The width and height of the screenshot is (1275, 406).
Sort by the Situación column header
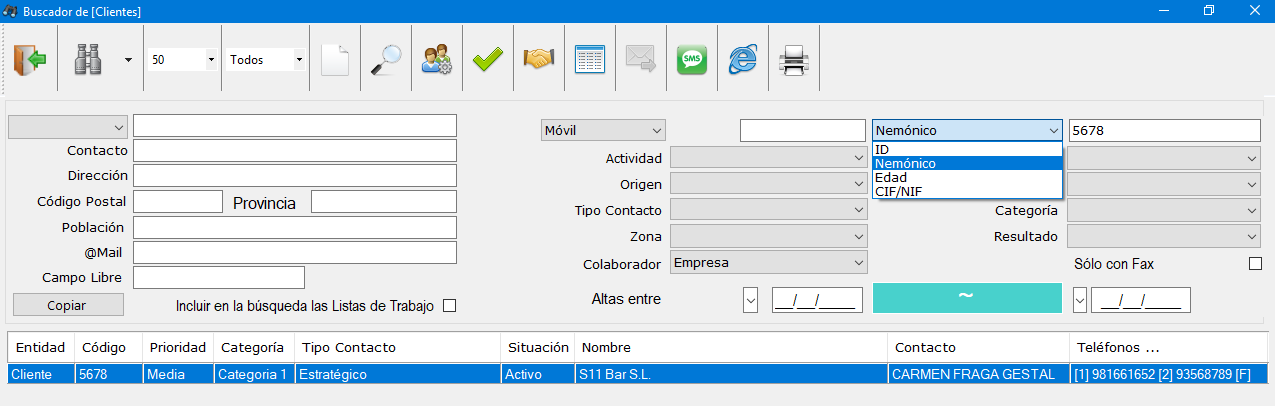tap(538, 347)
